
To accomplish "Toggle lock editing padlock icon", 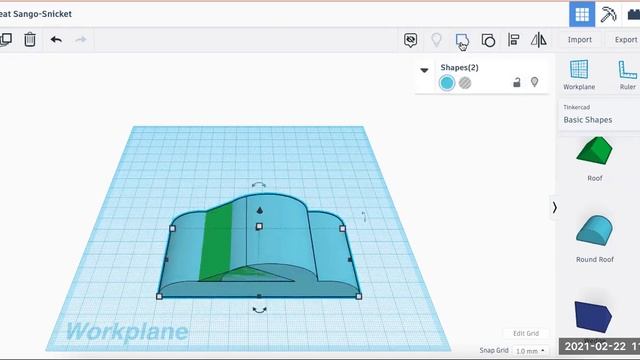I will click(517, 82).
